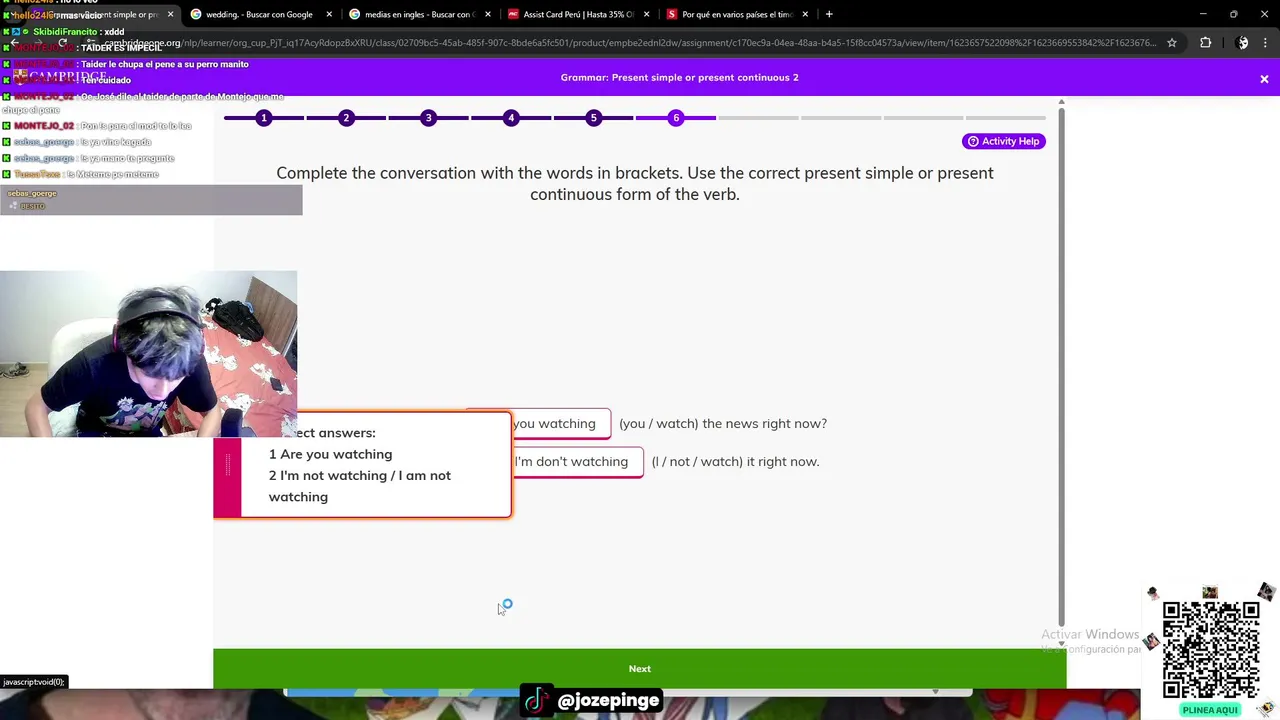Click the browser profile avatar icon
Screen dimensions: 1280x720
point(1243,43)
